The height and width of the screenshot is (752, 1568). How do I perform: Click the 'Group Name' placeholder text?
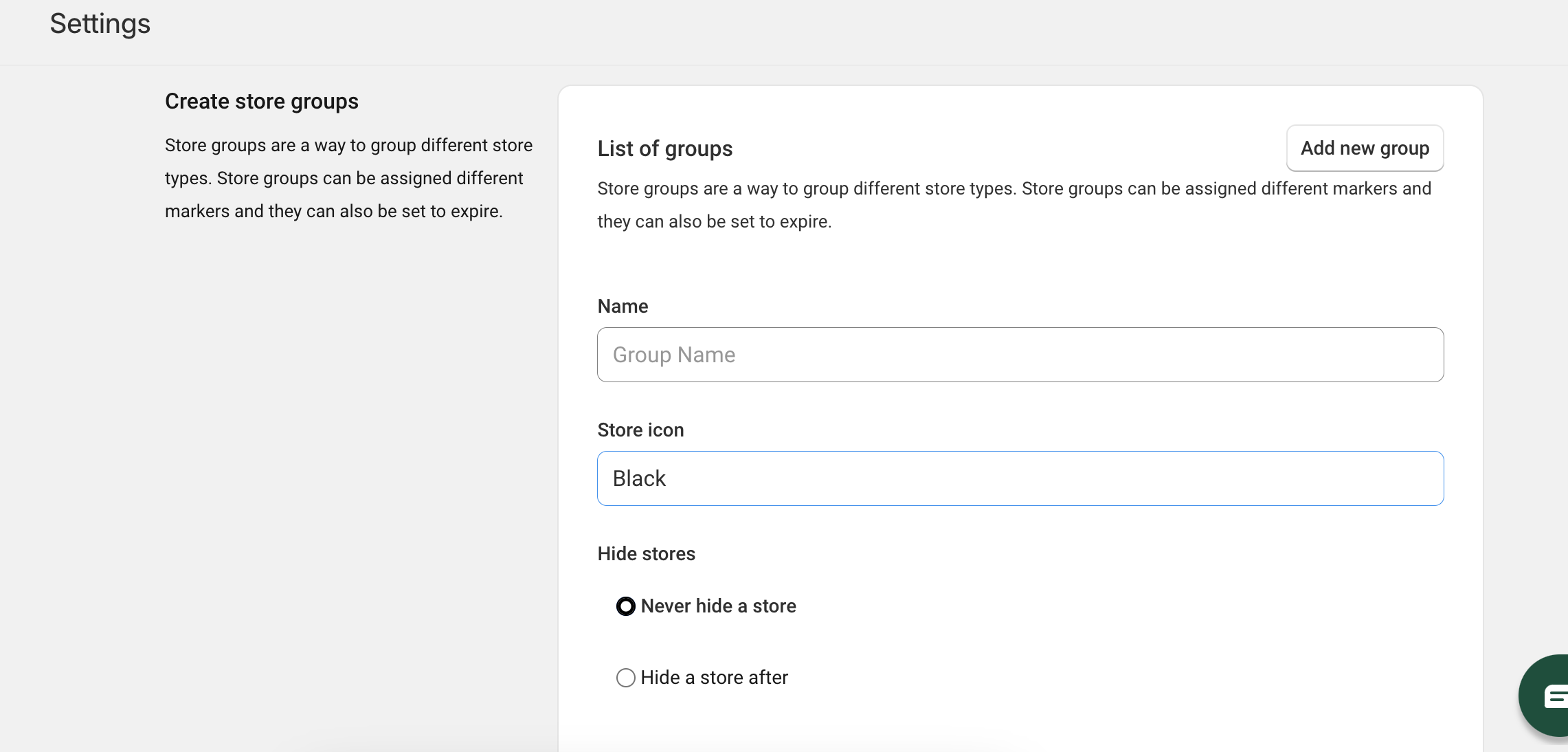coord(673,355)
